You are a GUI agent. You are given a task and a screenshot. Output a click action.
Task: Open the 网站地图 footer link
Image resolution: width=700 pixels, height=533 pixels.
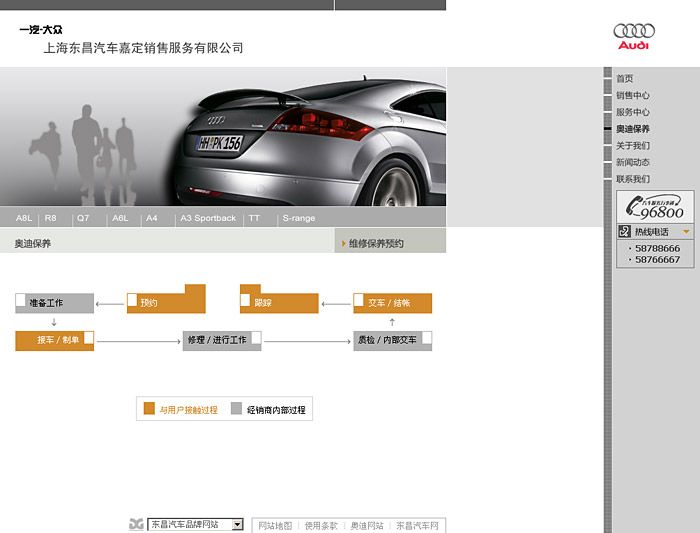click(x=275, y=526)
